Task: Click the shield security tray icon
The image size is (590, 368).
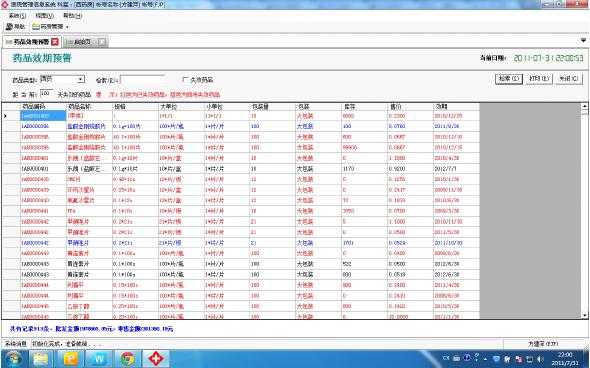Action: 496,359
